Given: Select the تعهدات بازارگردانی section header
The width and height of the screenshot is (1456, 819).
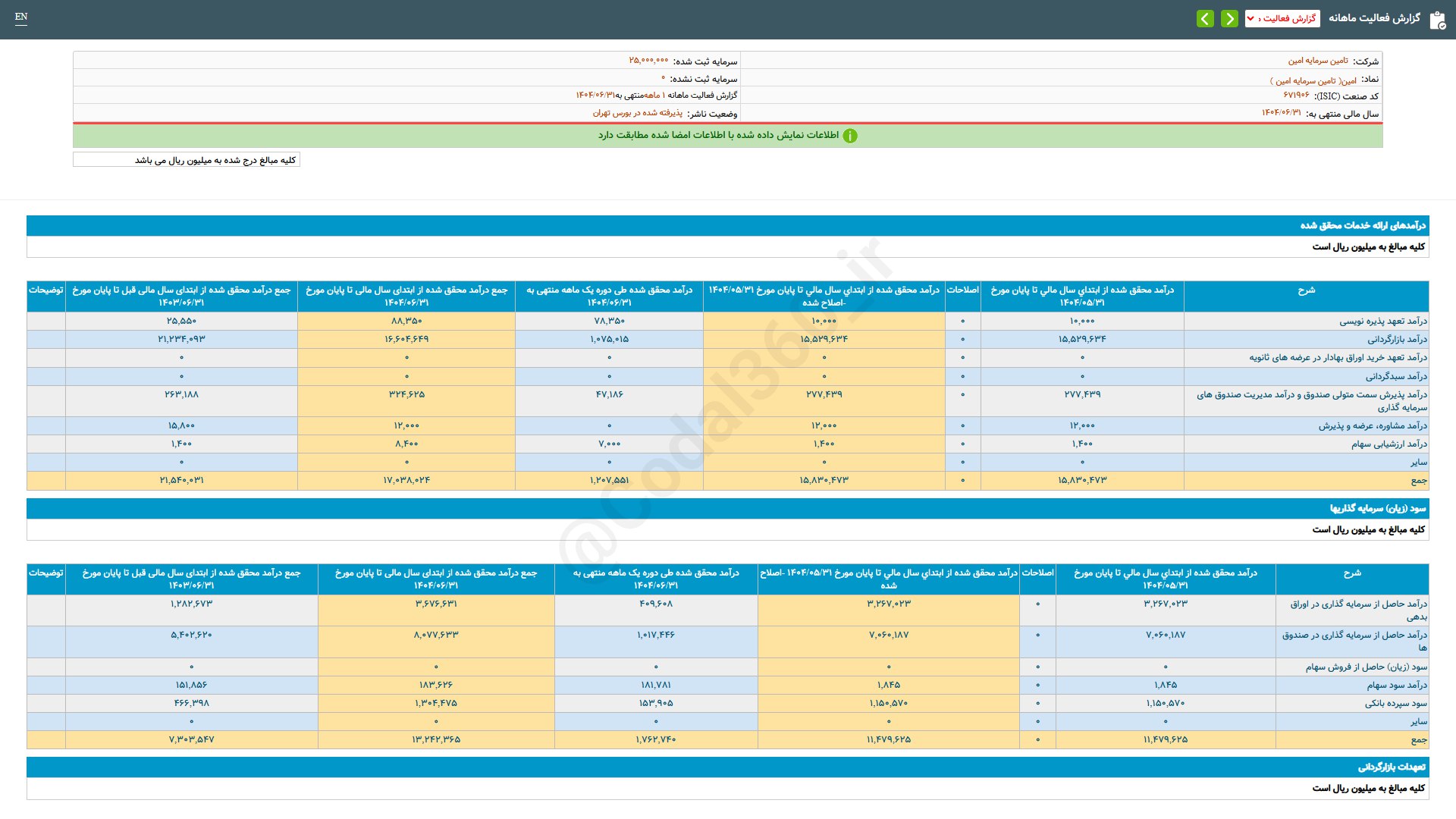Looking at the screenshot, I should tap(1392, 767).
